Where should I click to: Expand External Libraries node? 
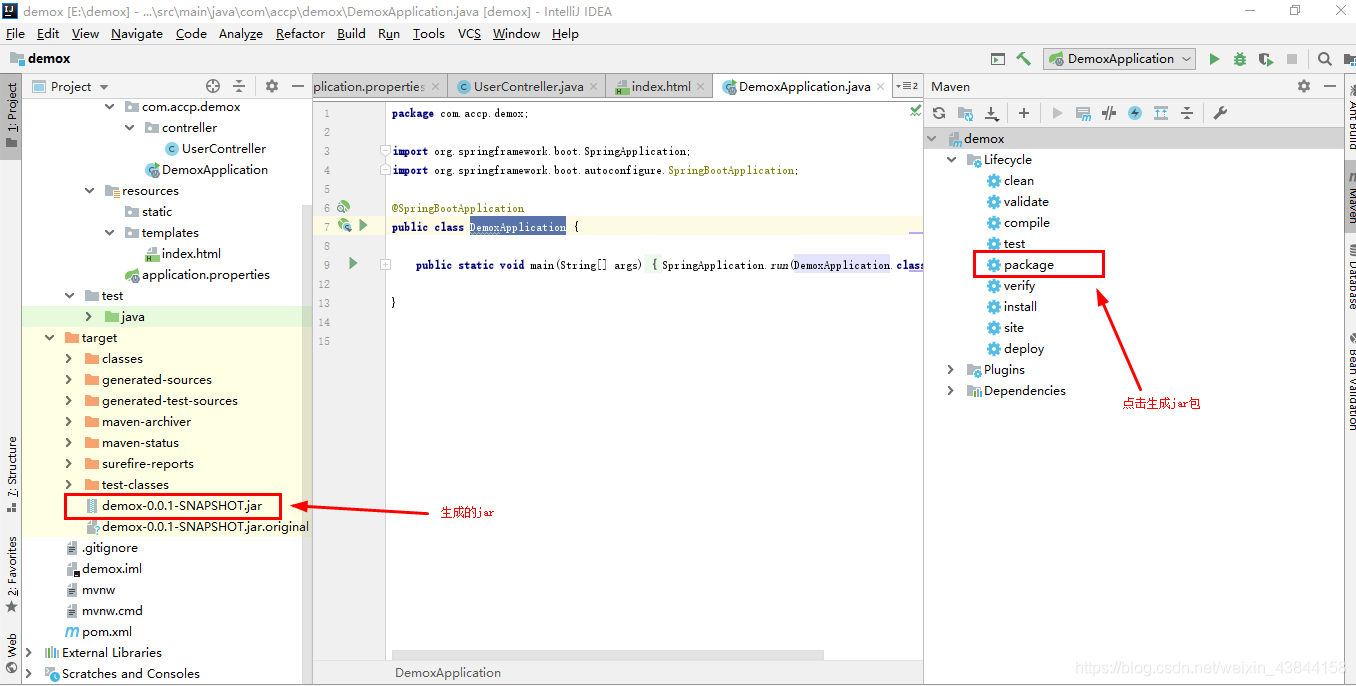[29, 653]
